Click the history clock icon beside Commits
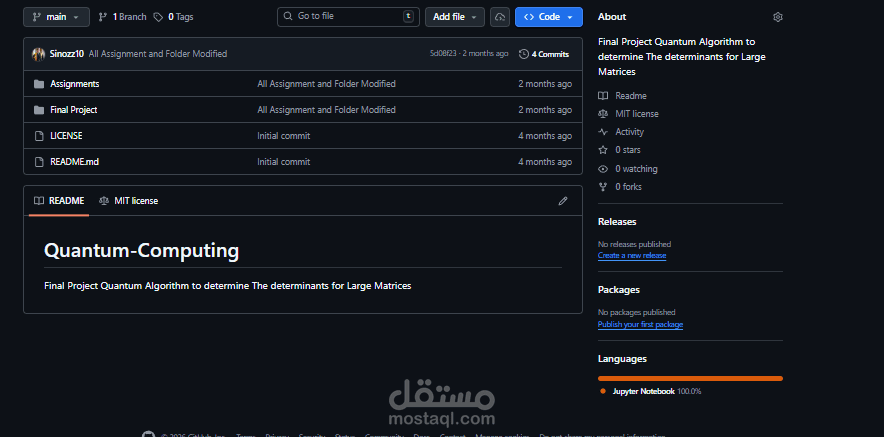The width and height of the screenshot is (884, 437). click(524, 54)
